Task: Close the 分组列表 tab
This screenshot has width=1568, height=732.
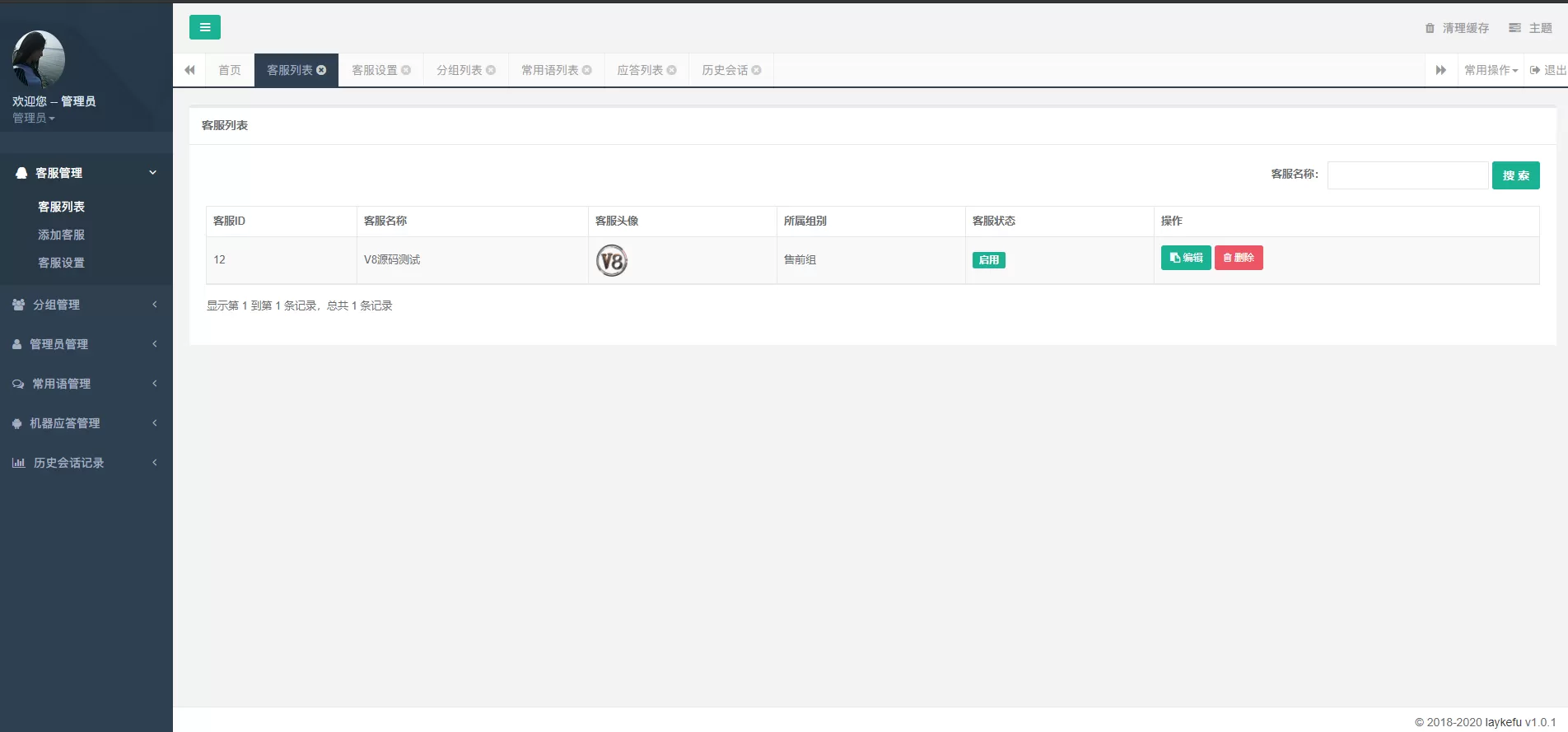Action: pos(491,70)
